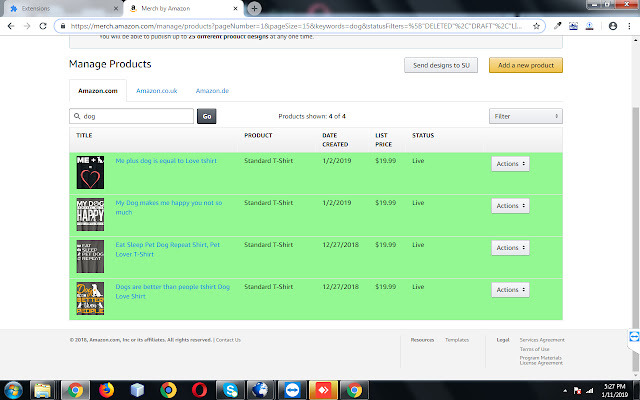Close the Merch by Amazon tab

click(235, 8)
